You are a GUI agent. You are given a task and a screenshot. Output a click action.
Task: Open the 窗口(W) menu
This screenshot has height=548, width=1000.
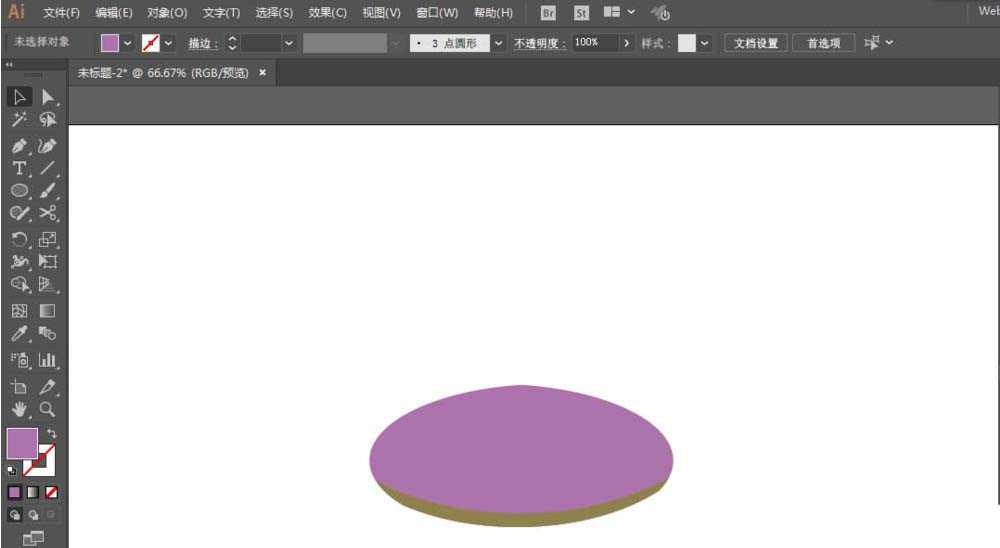tap(437, 13)
